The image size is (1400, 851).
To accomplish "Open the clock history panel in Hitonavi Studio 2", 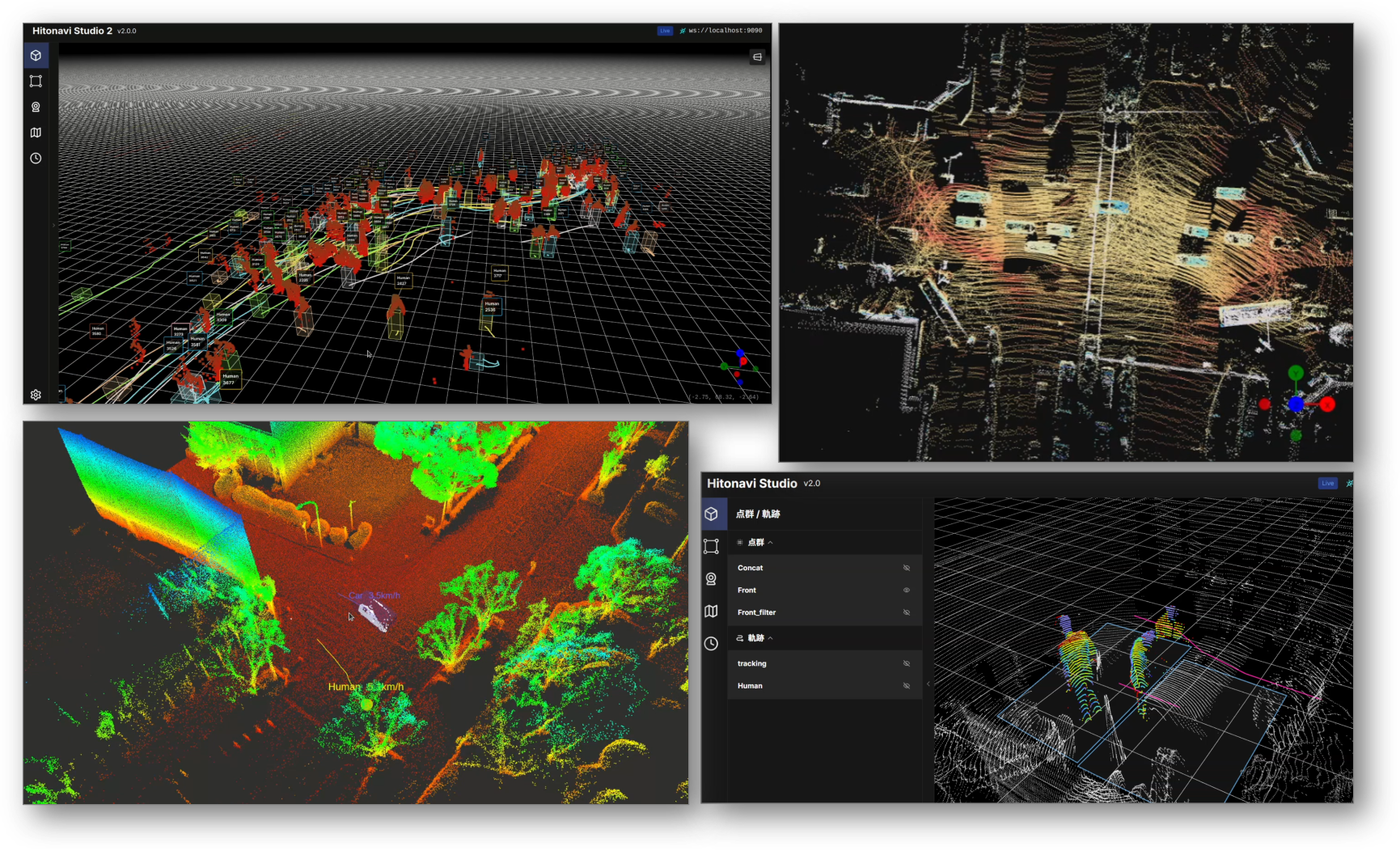I will 36,159.
